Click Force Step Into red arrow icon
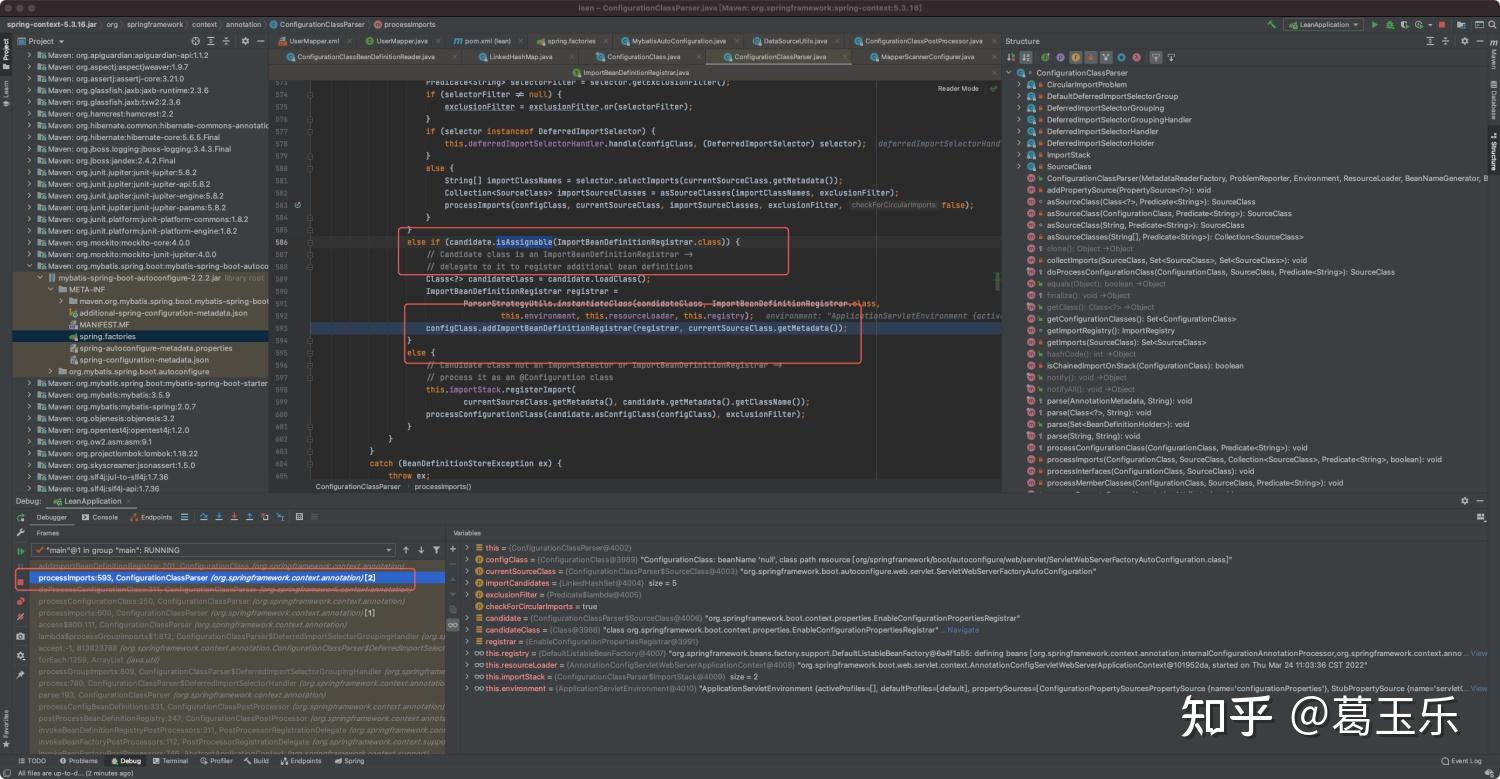1500x779 pixels. coord(234,517)
